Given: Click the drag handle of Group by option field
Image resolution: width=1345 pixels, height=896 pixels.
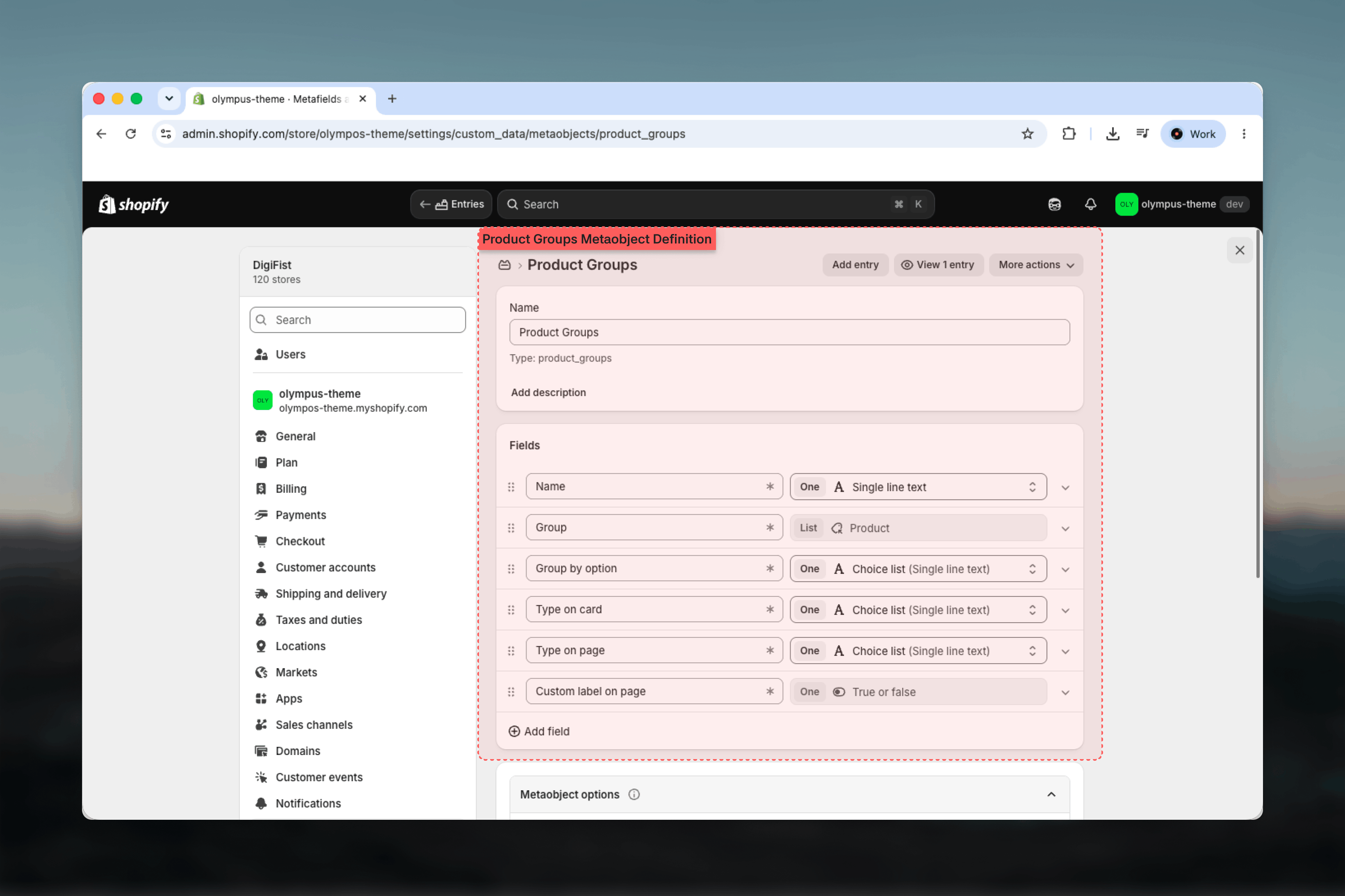Looking at the screenshot, I should [511, 569].
